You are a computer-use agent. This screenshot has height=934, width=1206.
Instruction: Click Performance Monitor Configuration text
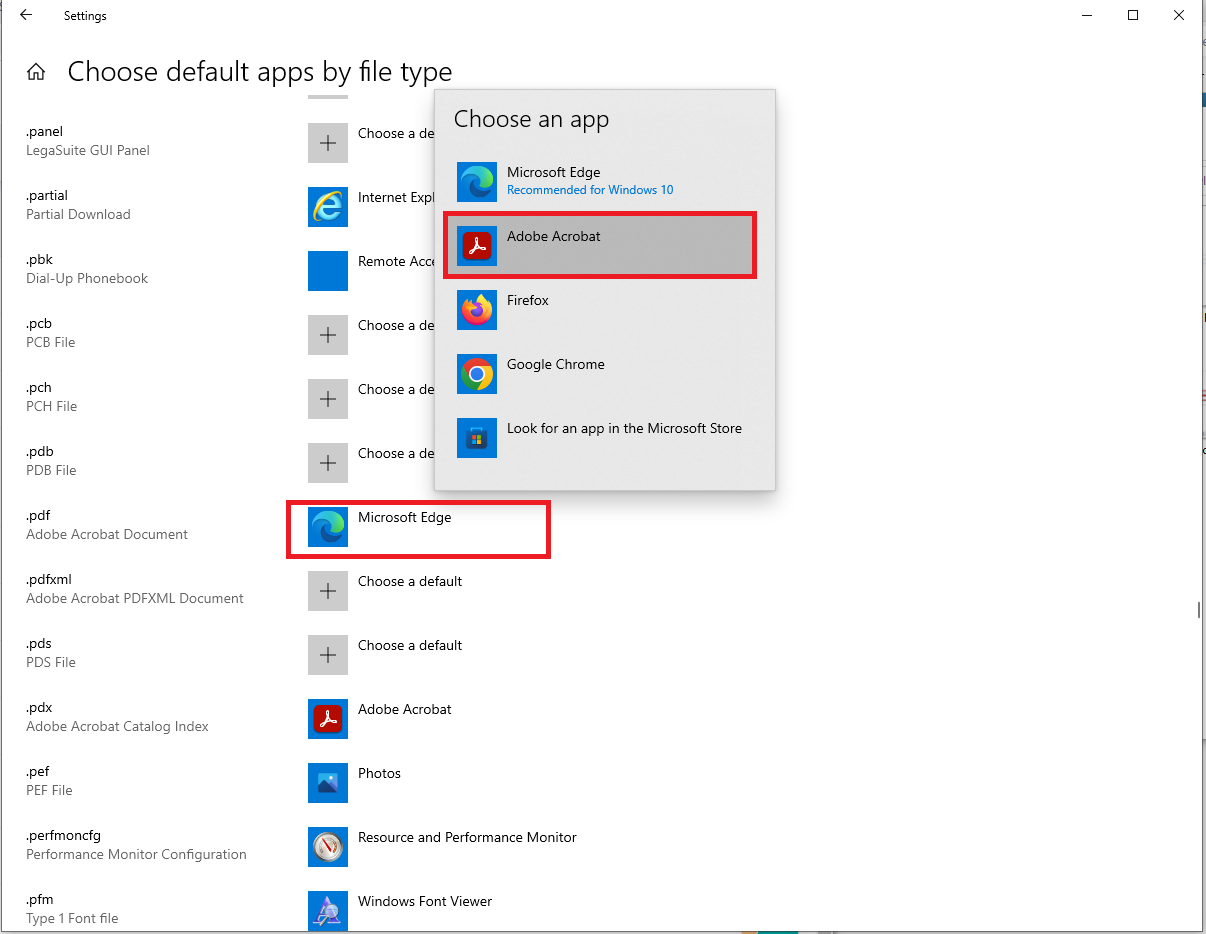pyautogui.click(x=136, y=854)
